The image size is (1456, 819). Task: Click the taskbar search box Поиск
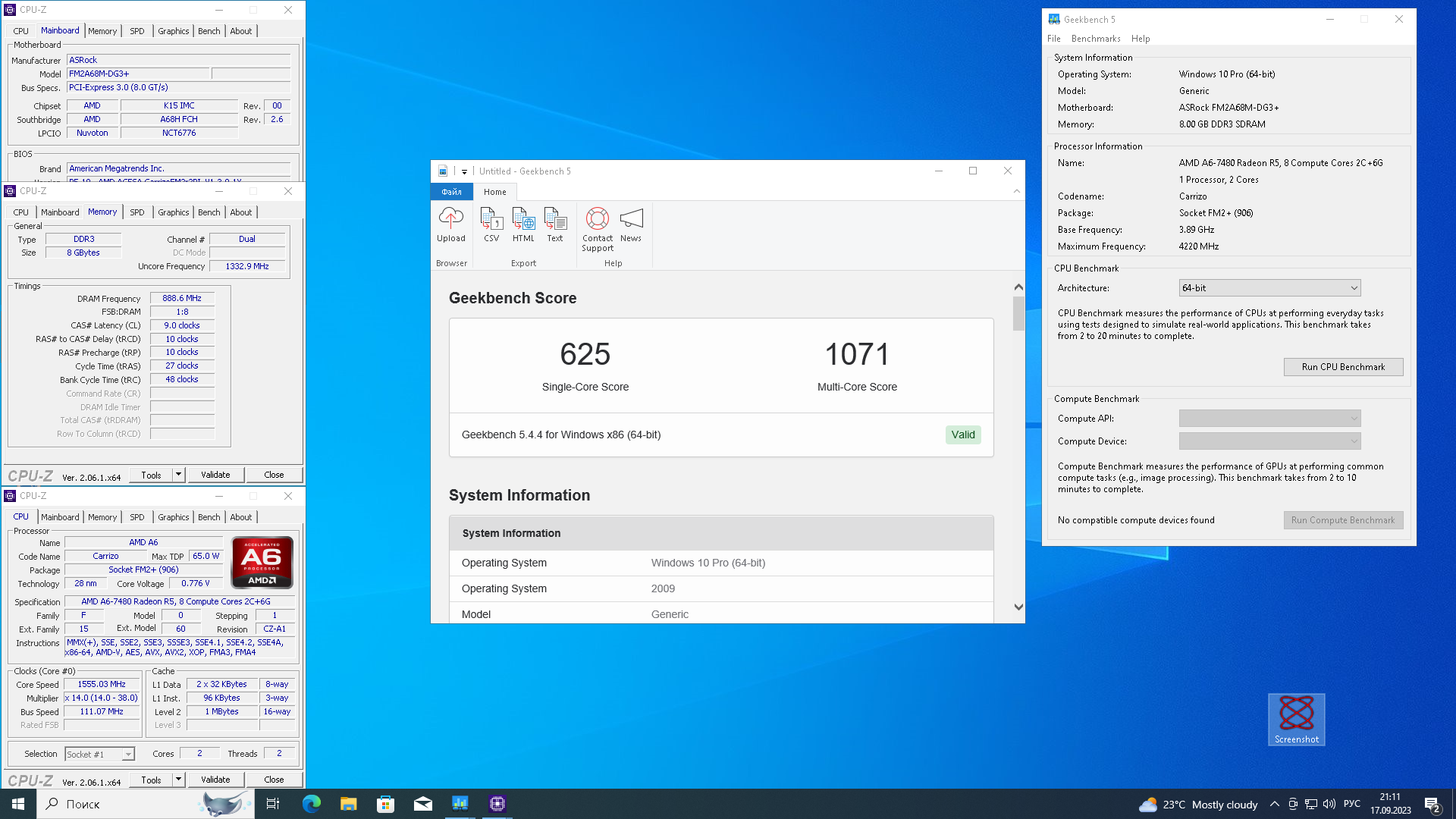pos(144,804)
